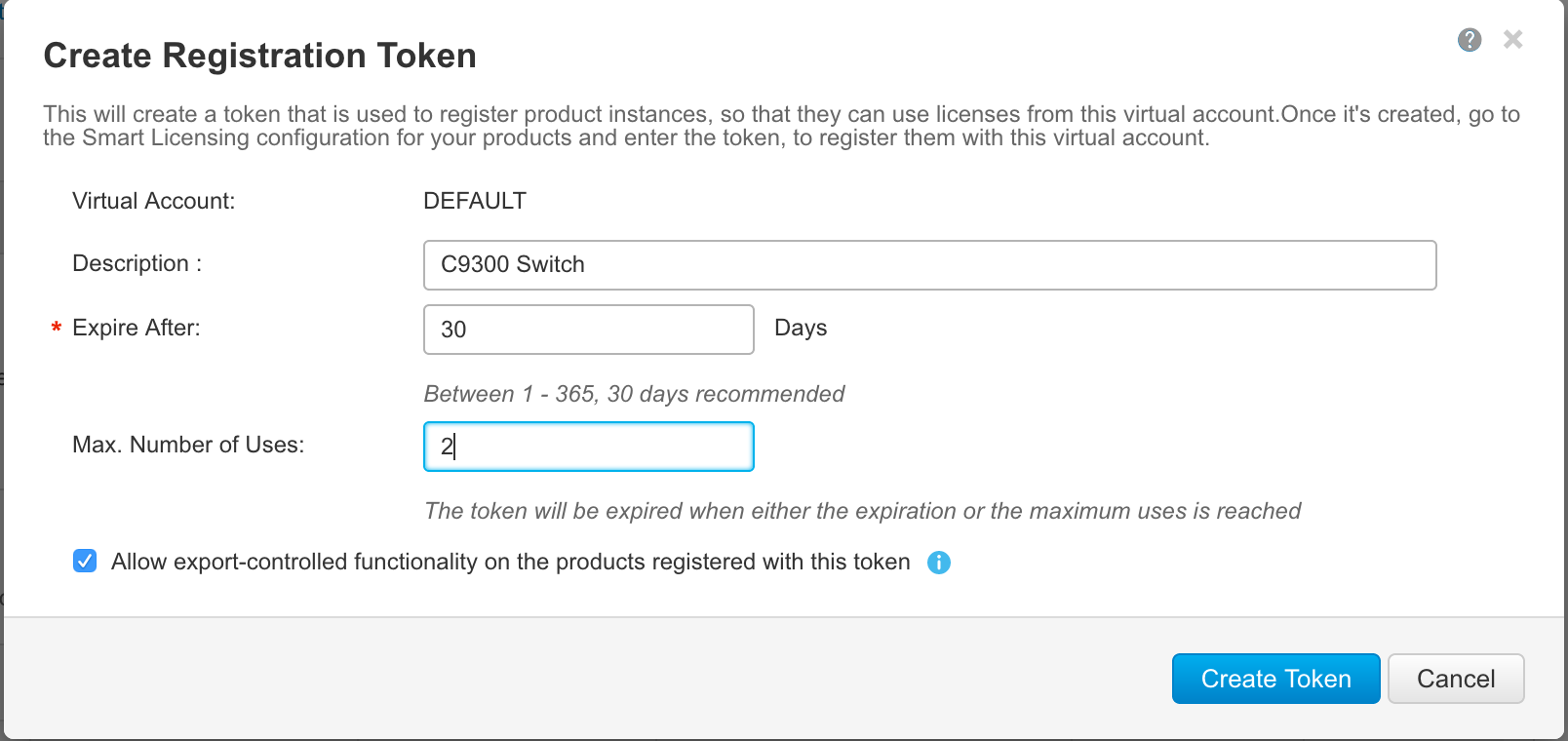Click the Create Registration Token dialog title

(x=258, y=56)
